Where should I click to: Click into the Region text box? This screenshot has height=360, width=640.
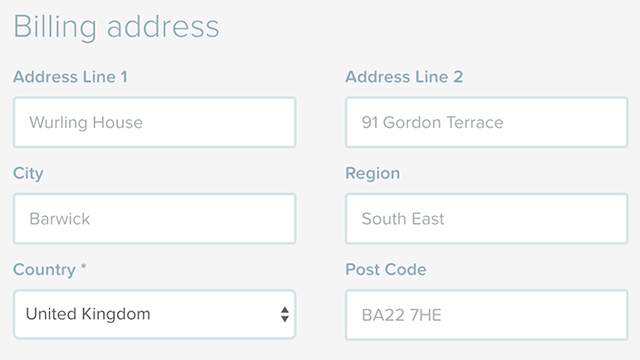pos(487,218)
